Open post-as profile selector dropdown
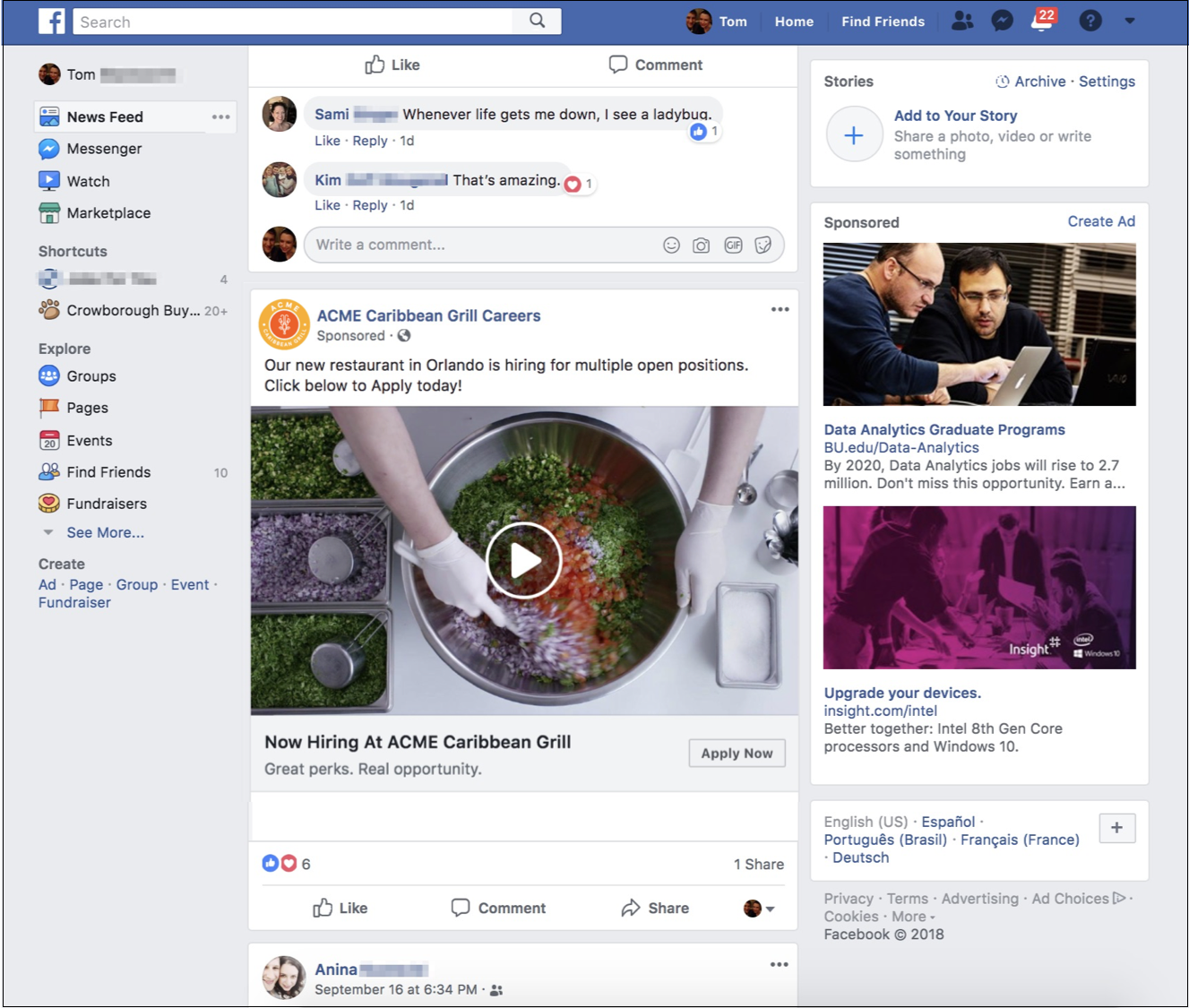The width and height of the screenshot is (1189, 1008). [759, 909]
